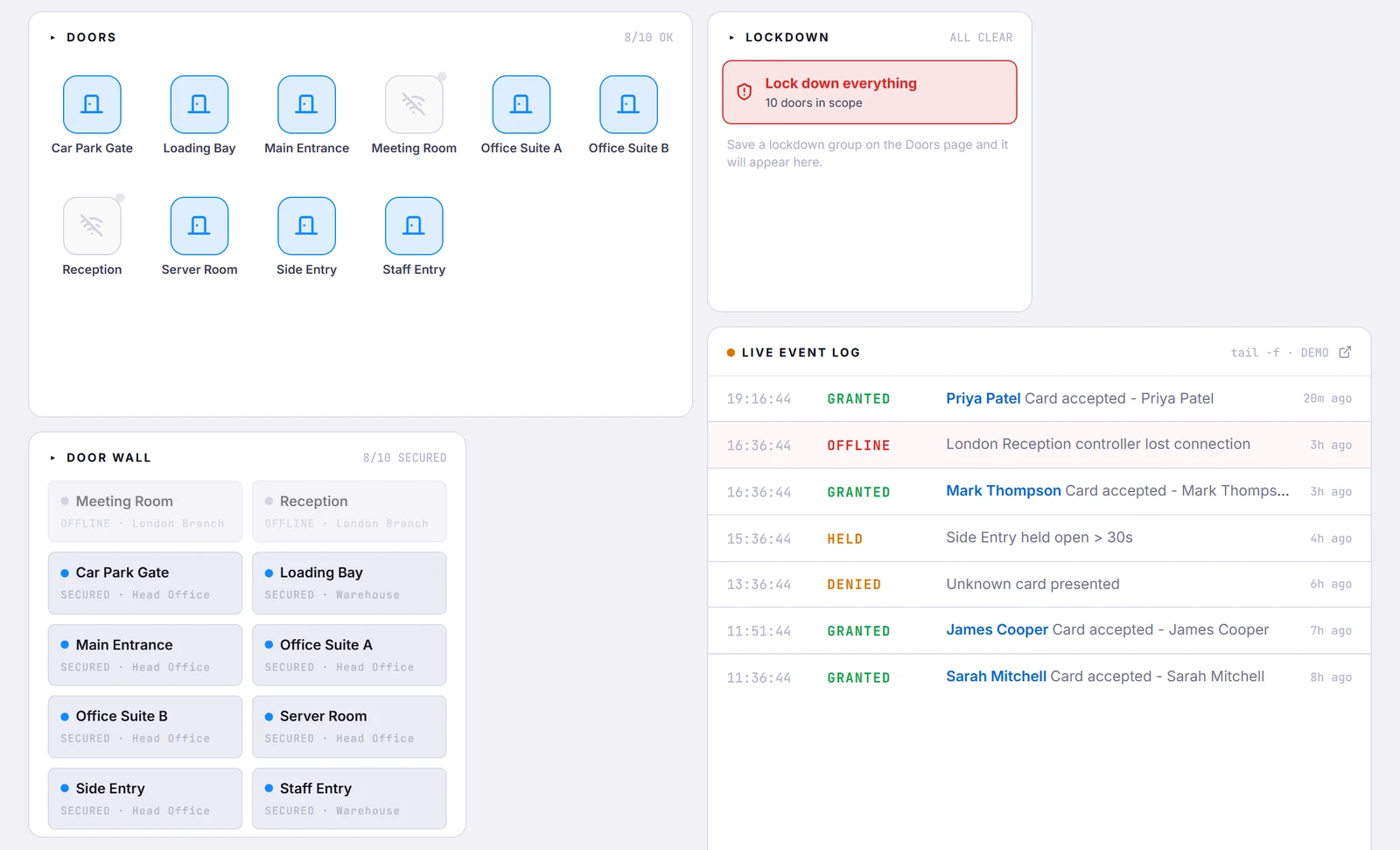Click the 8/10 SECURED door wall status
Screen dimensions: 1400x850
[404, 458]
